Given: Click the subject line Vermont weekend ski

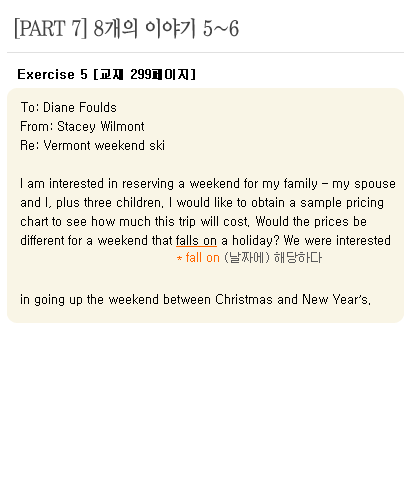Looking at the screenshot, I should (104, 146).
